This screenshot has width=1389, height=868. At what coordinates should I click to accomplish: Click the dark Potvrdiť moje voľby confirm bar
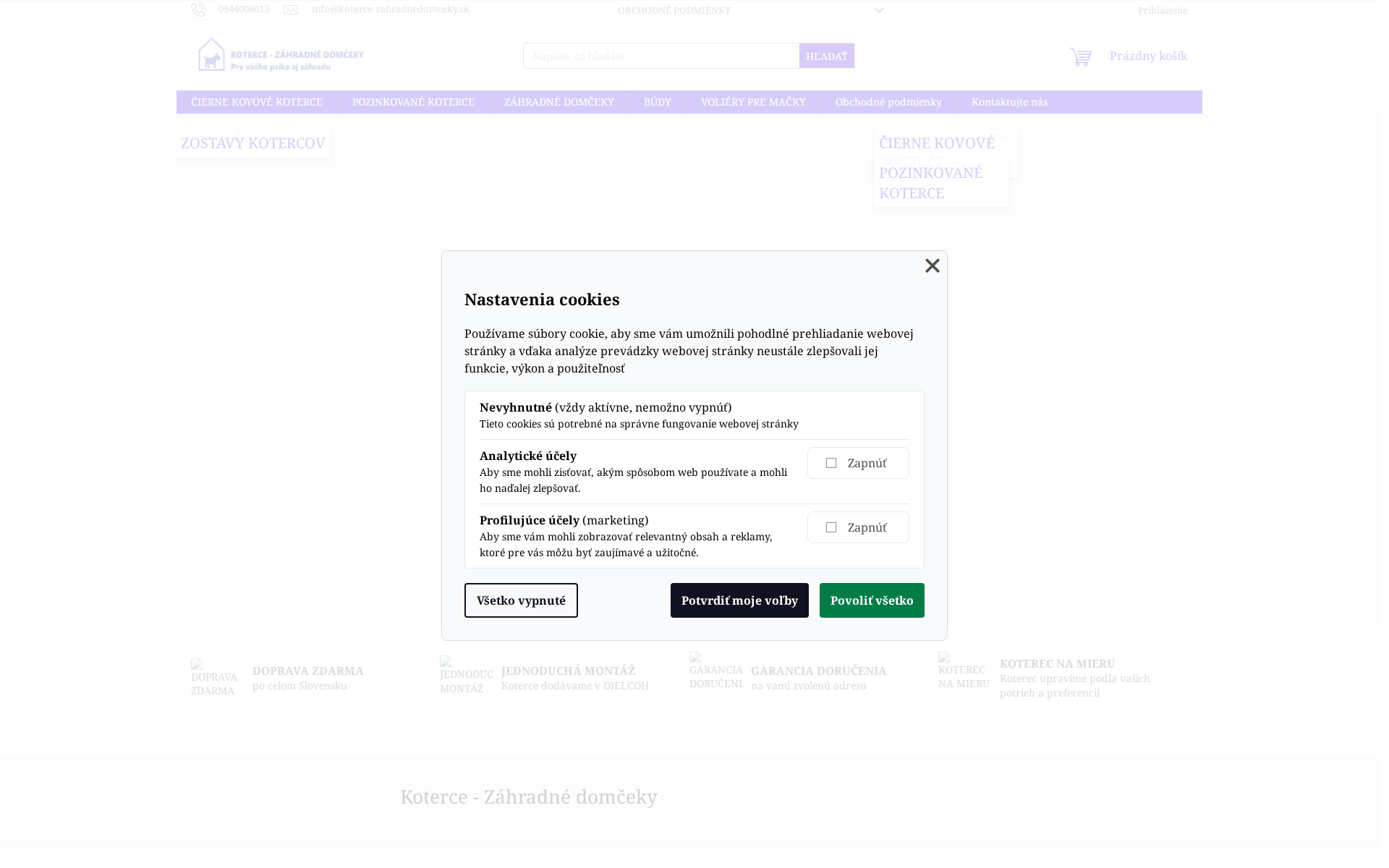pyautogui.click(x=739, y=600)
